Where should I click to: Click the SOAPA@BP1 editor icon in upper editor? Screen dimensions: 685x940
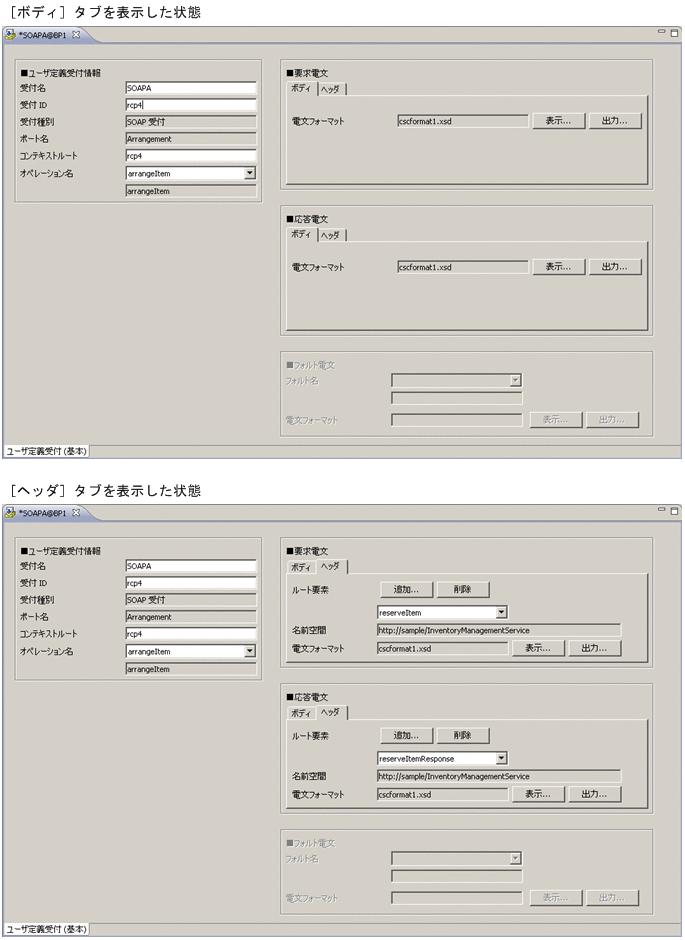10,35
